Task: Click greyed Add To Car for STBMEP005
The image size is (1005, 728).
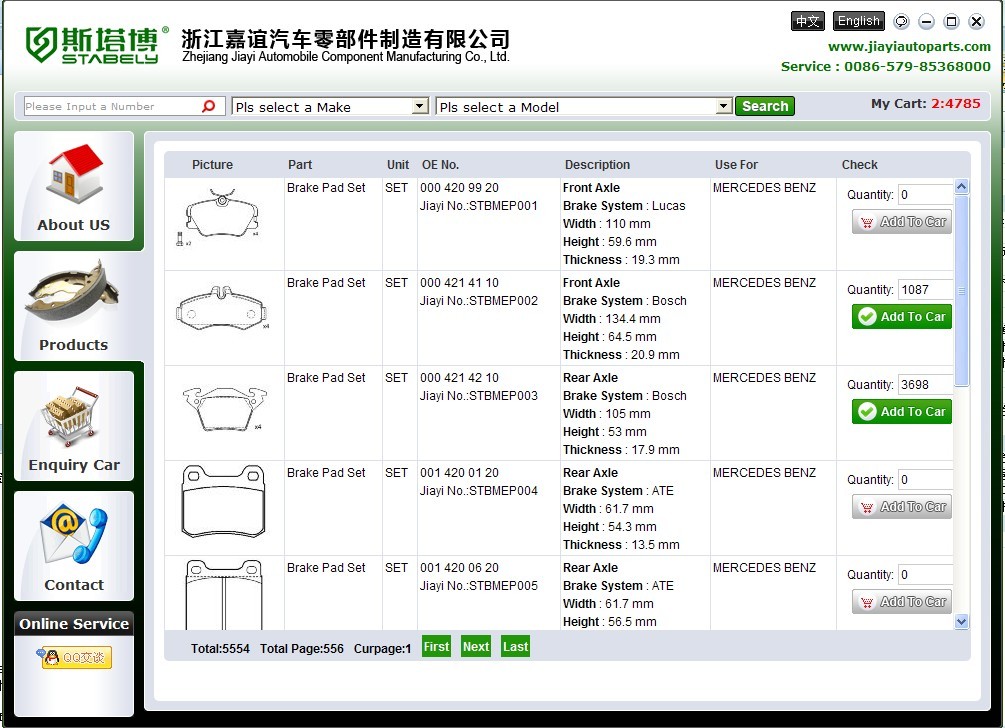Action: (x=902, y=602)
